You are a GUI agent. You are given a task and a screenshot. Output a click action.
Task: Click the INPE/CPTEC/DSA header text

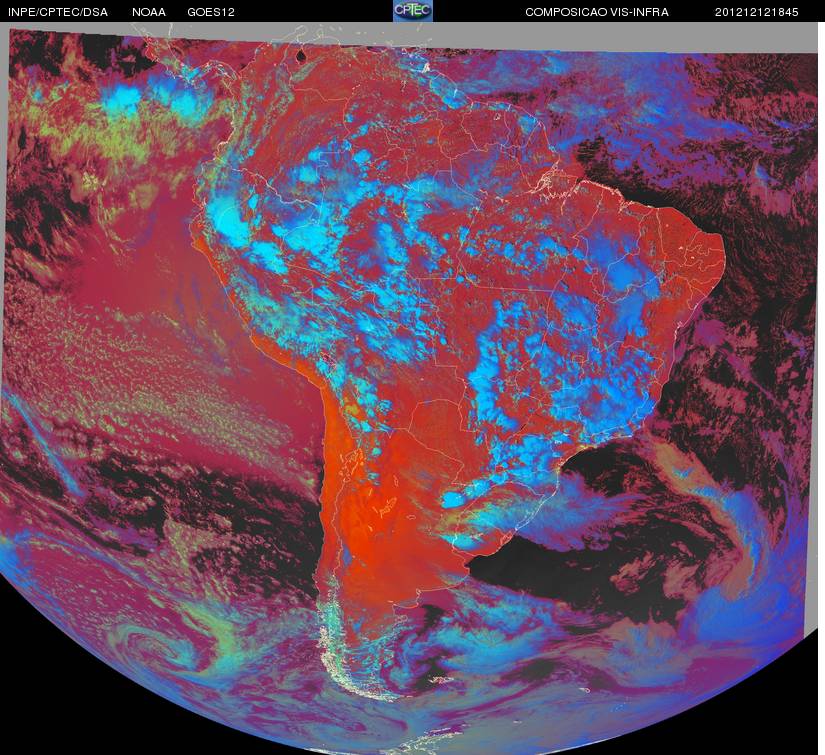[58, 12]
